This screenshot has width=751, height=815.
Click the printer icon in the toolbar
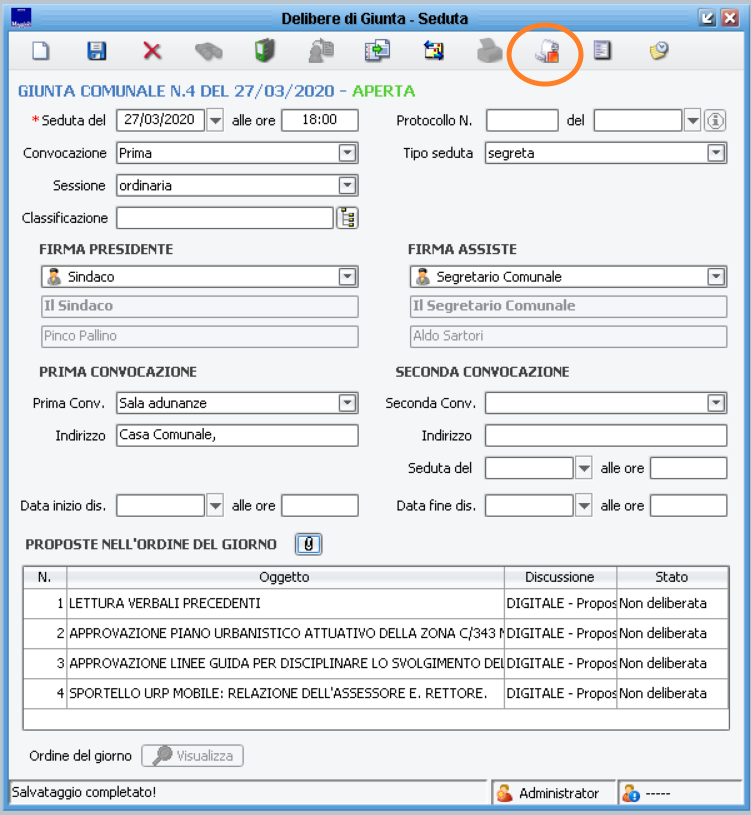click(x=488, y=50)
